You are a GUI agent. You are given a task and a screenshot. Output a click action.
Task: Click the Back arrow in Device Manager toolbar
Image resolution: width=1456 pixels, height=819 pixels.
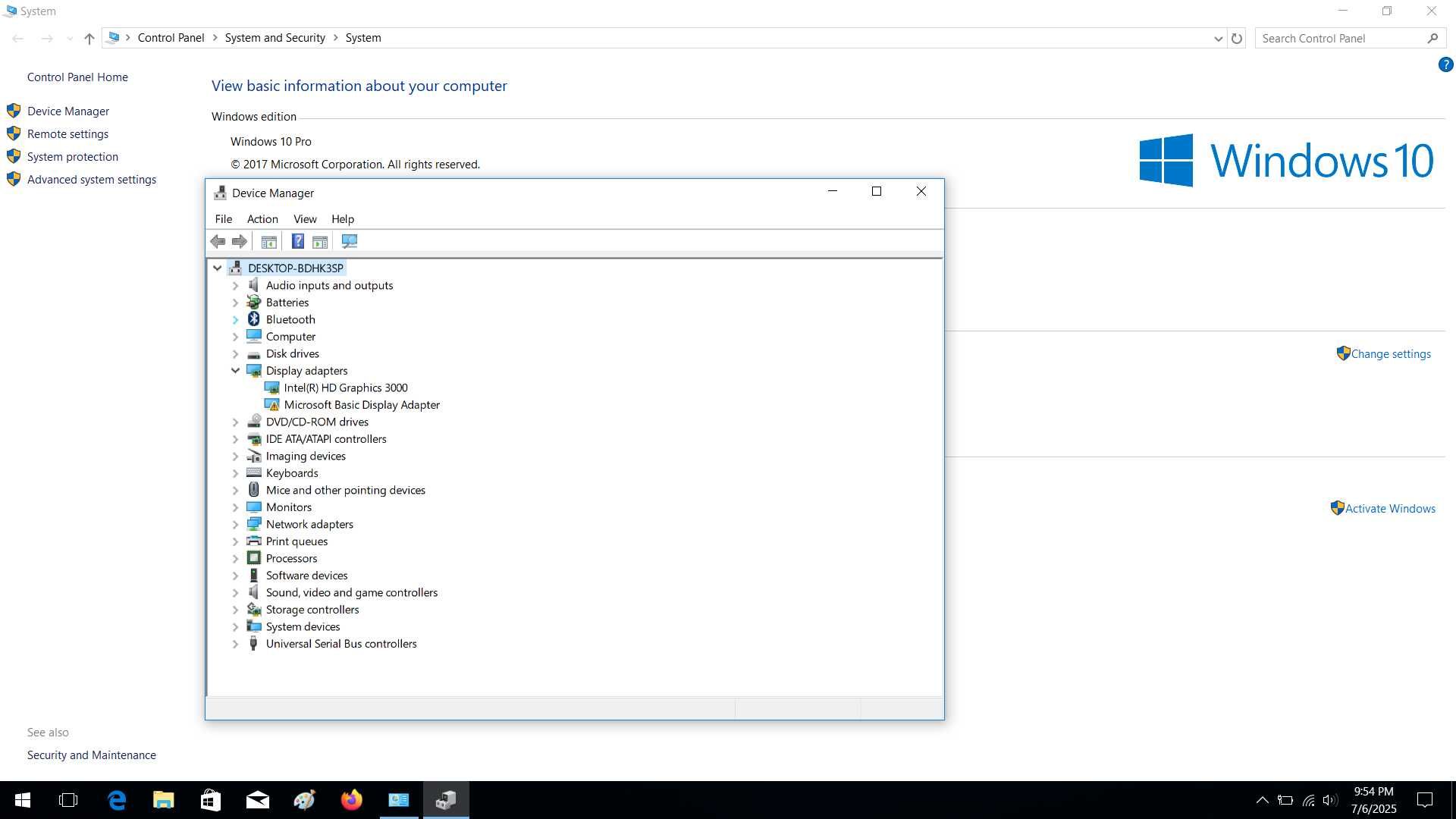point(218,241)
